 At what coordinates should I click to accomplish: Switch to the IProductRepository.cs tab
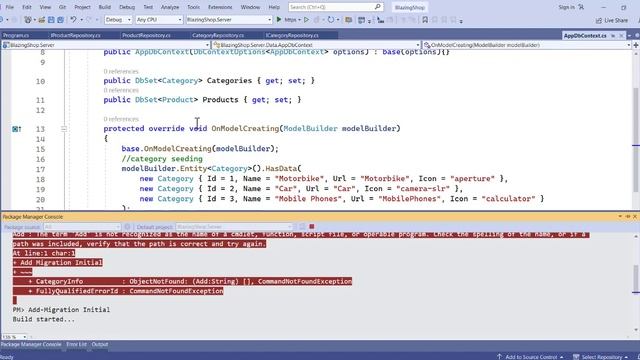(x=75, y=36)
